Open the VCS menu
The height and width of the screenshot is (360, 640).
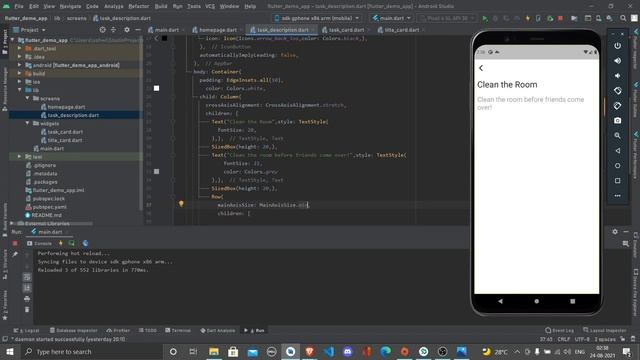pyautogui.click(x=210, y=6)
